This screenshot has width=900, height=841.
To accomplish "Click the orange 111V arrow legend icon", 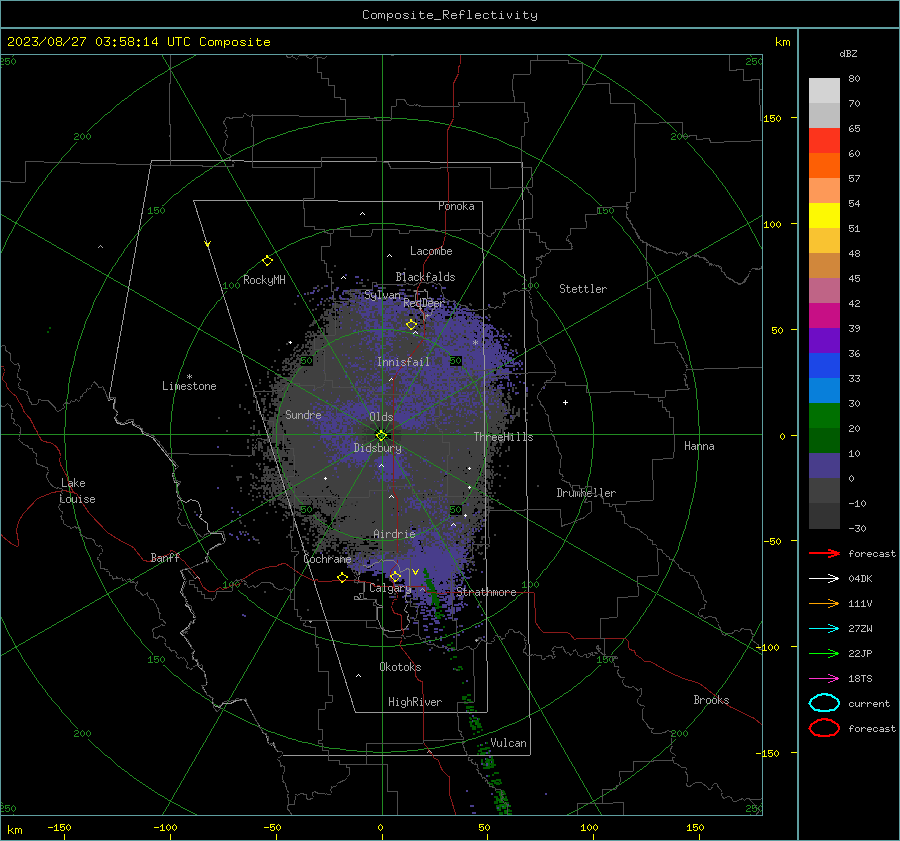I will pyautogui.click(x=824, y=603).
